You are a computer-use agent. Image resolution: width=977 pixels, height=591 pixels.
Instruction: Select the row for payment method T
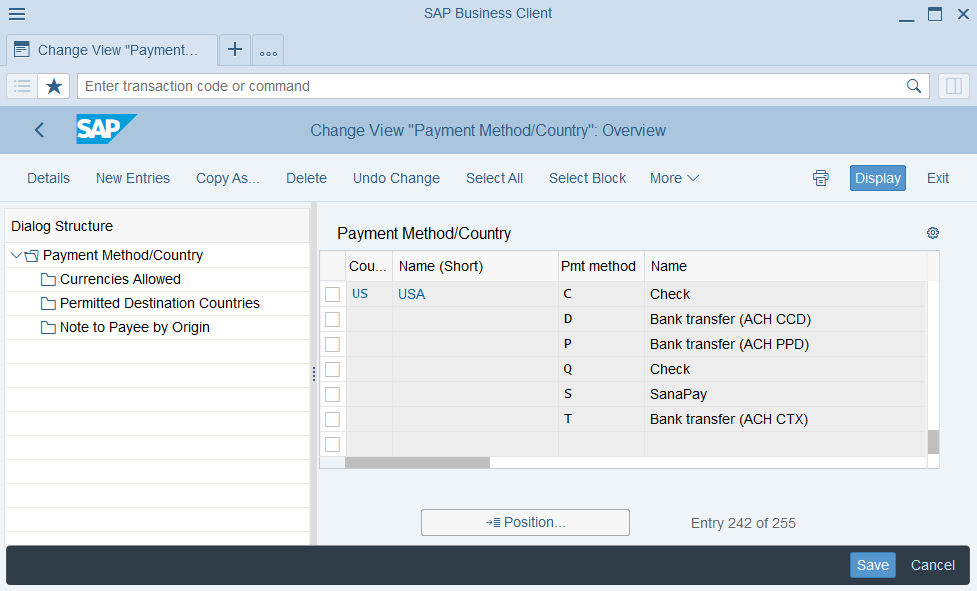click(x=333, y=419)
